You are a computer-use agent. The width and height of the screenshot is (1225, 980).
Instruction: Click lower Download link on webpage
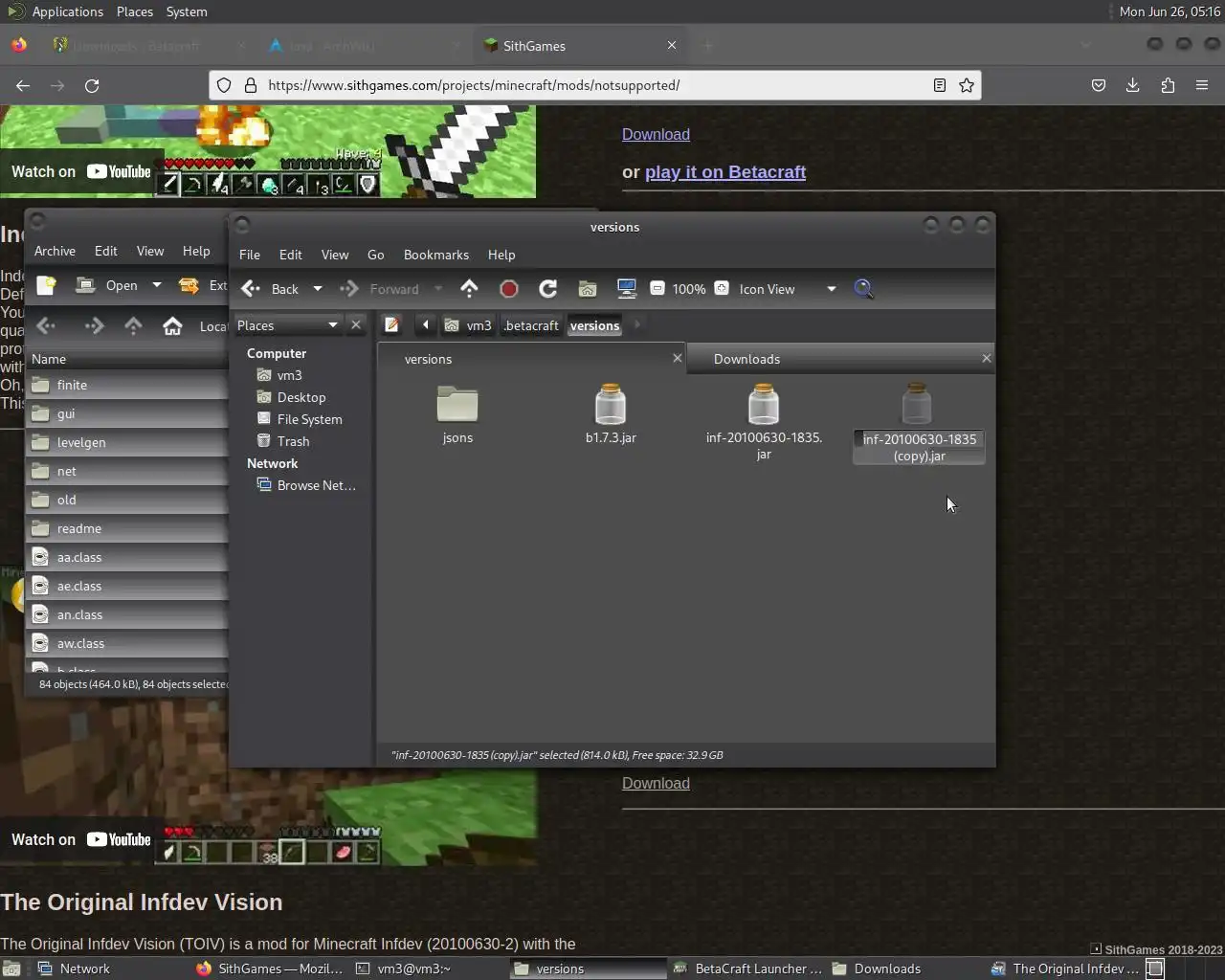coord(656,783)
